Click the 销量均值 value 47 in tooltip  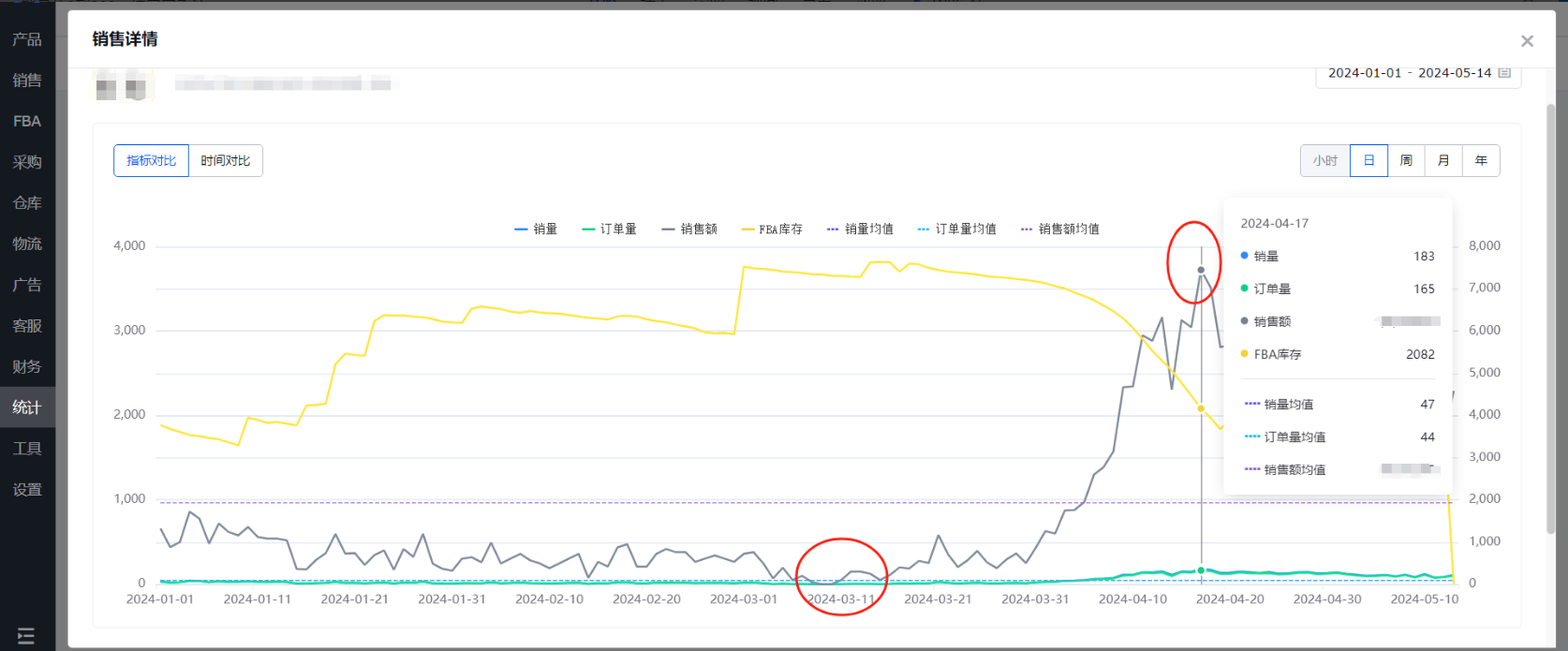click(1427, 404)
